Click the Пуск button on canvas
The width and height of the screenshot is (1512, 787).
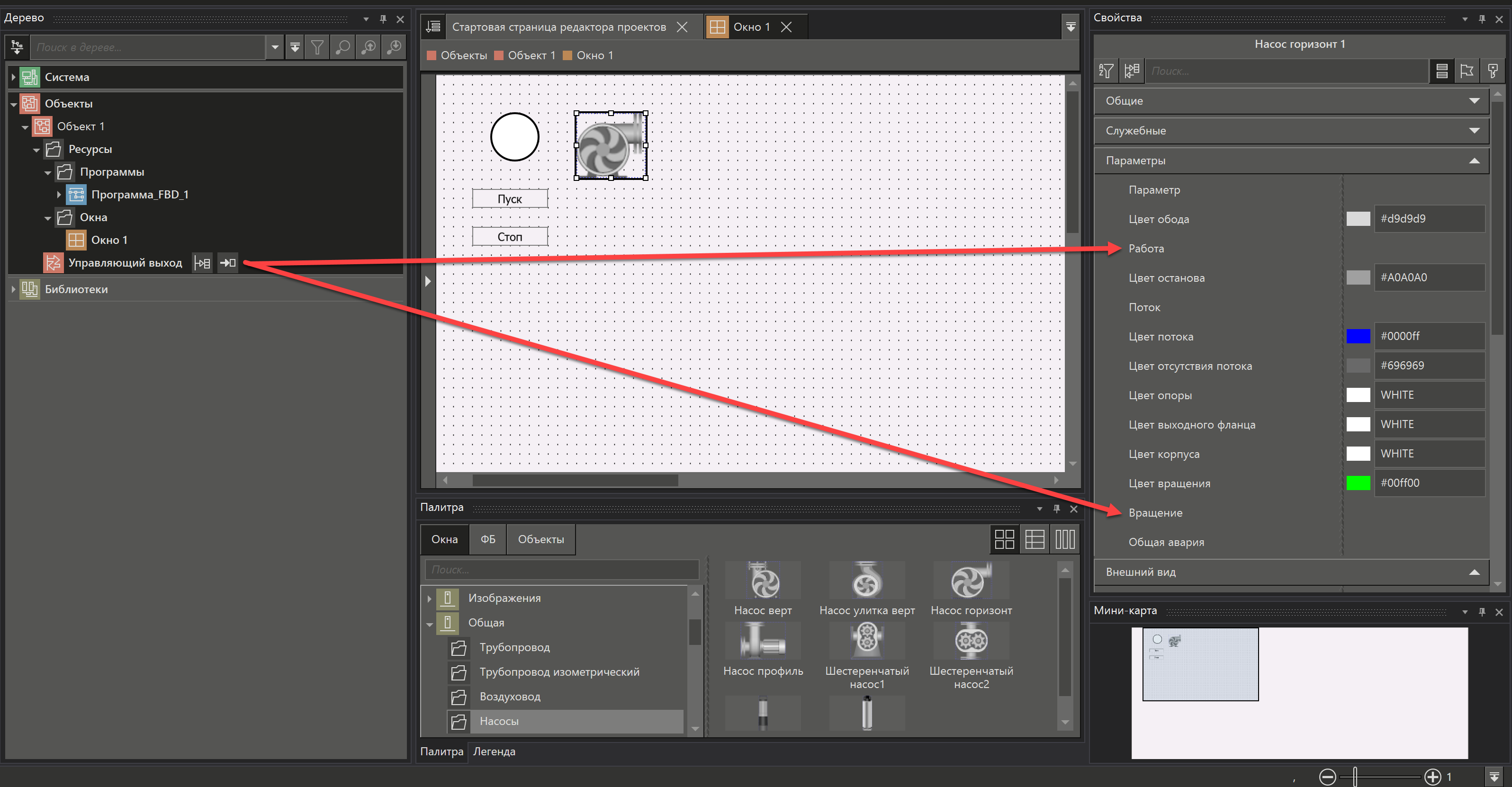(x=510, y=199)
